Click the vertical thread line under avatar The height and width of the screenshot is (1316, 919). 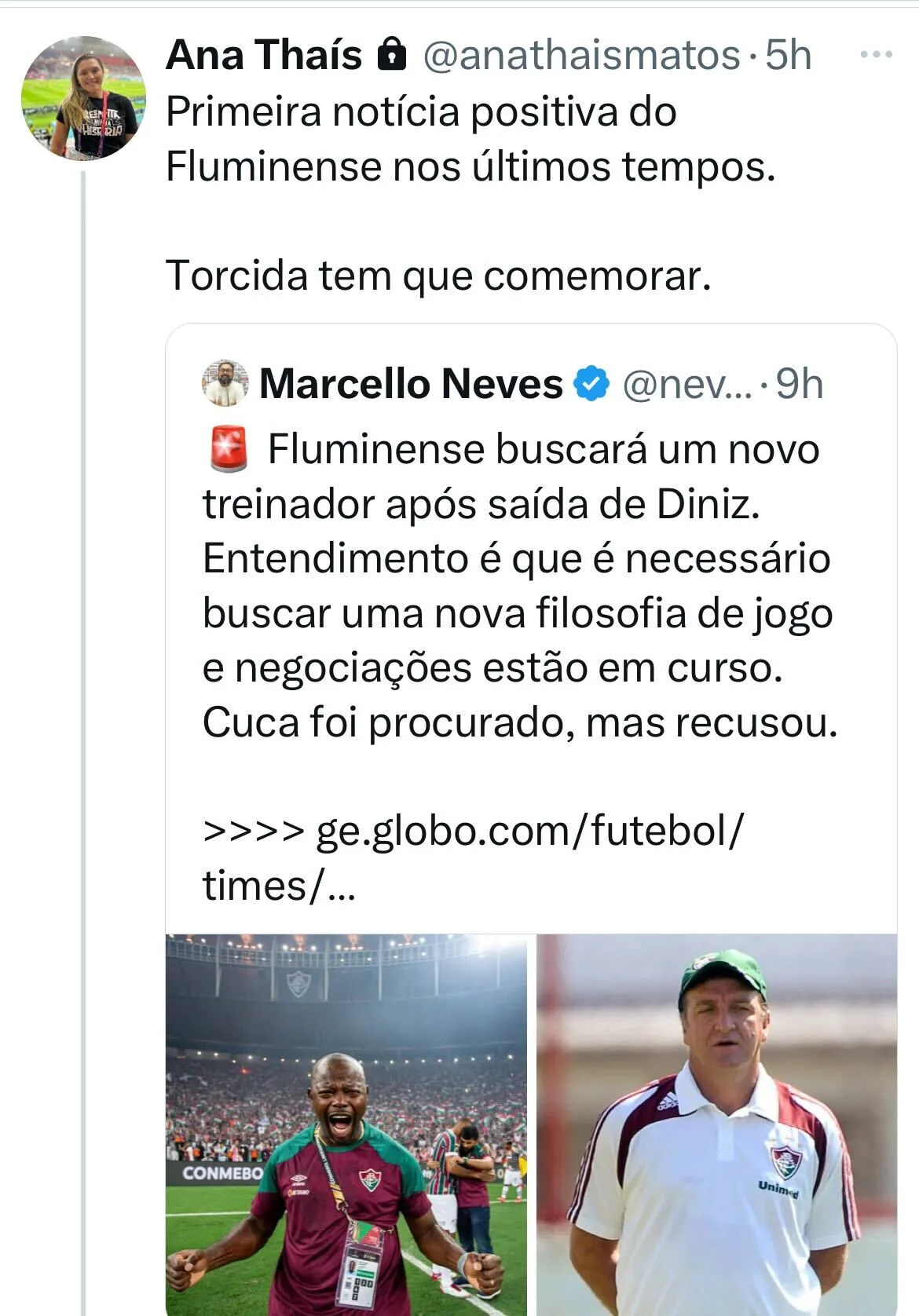pos(83,707)
